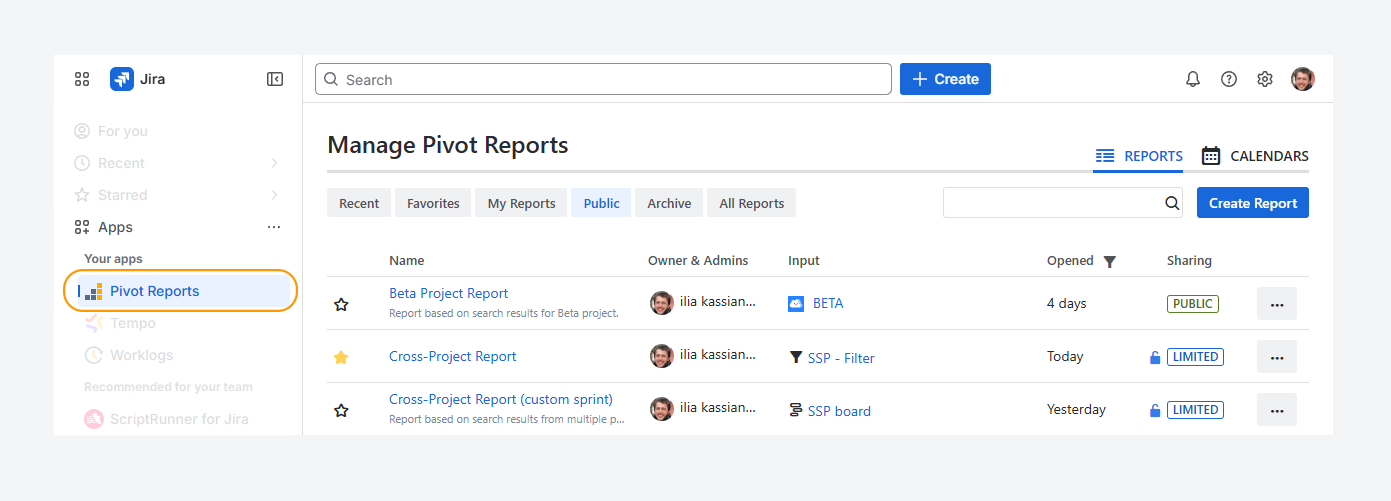The image size is (1391, 501).
Task: Open the settings gear icon
Action: click(x=1265, y=79)
